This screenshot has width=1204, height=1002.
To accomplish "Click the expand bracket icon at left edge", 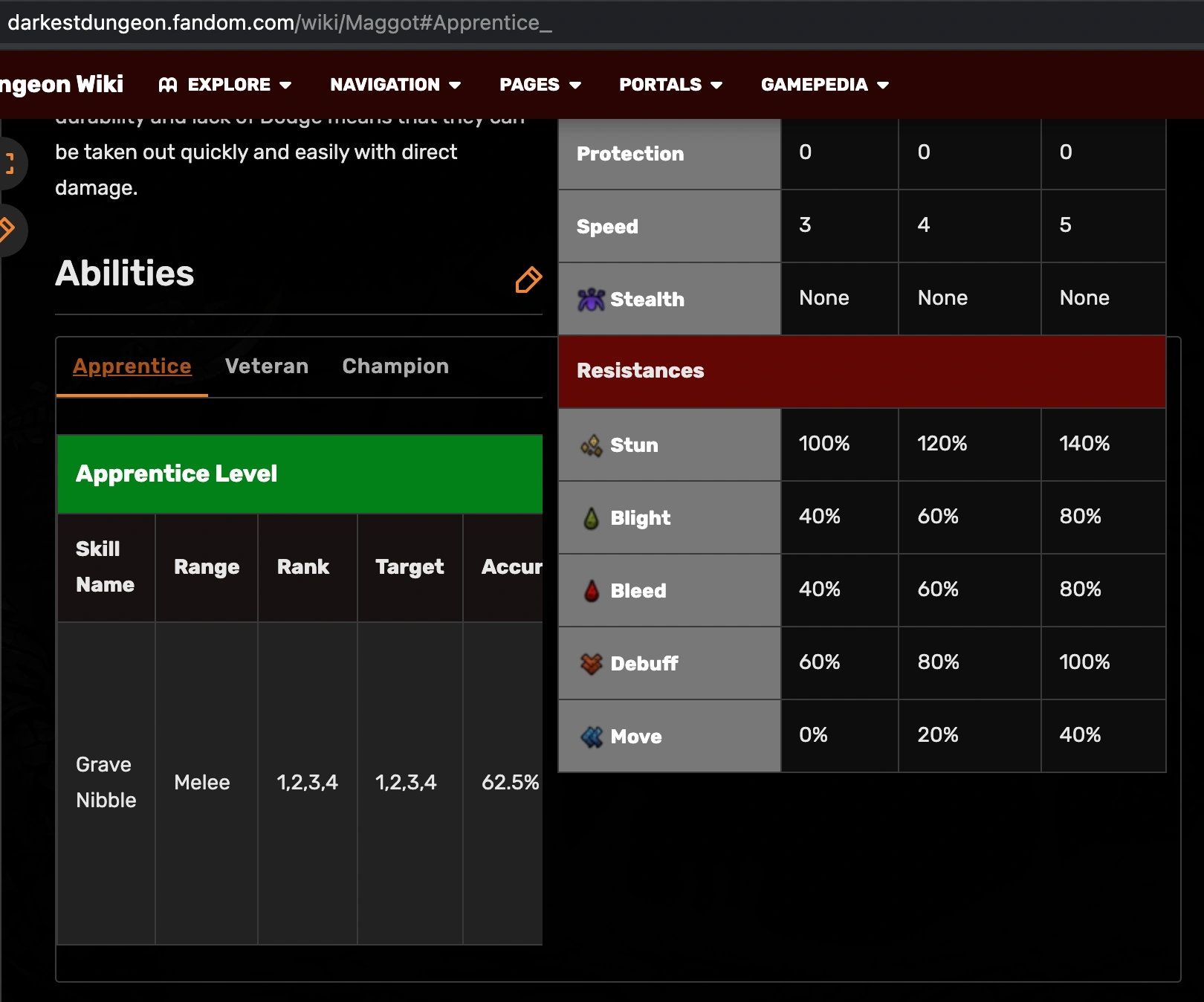I will pyautogui.click(x=10, y=163).
